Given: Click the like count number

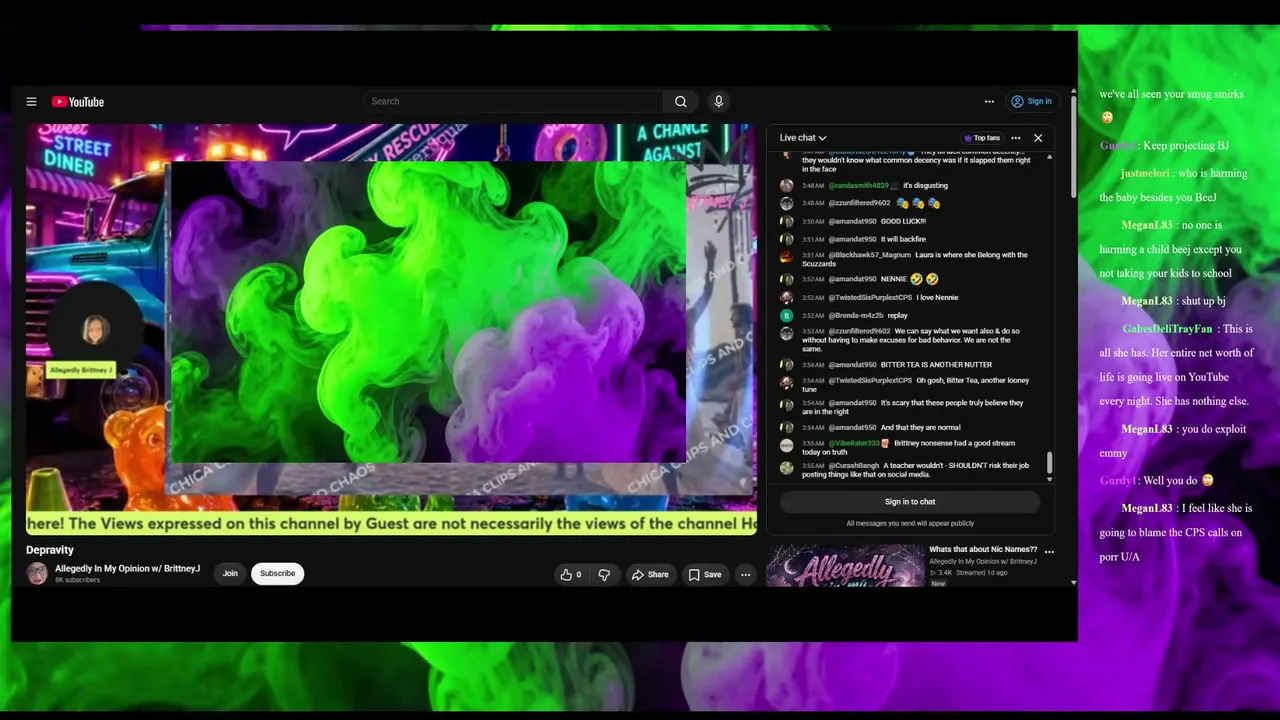Looking at the screenshot, I should click(578, 575).
